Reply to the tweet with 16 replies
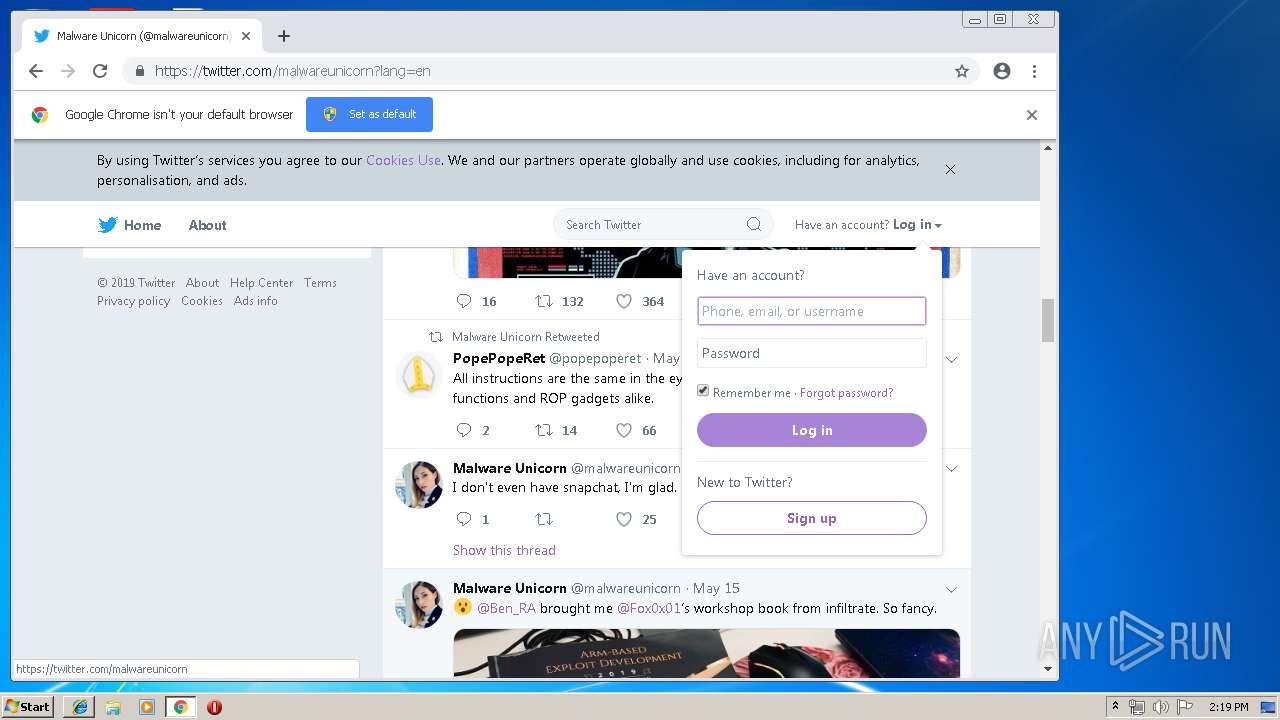Viewport: 1280px width, 720px height. click(464, 301)
